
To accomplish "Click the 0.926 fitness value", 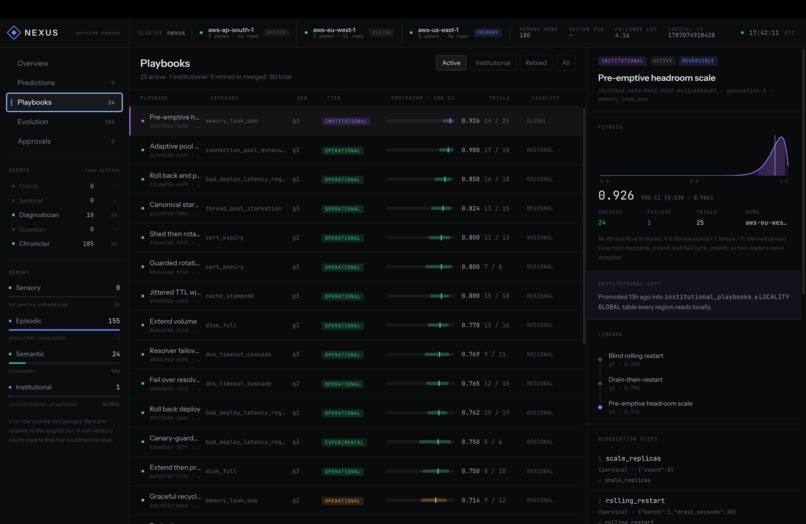I will (616, 196).
